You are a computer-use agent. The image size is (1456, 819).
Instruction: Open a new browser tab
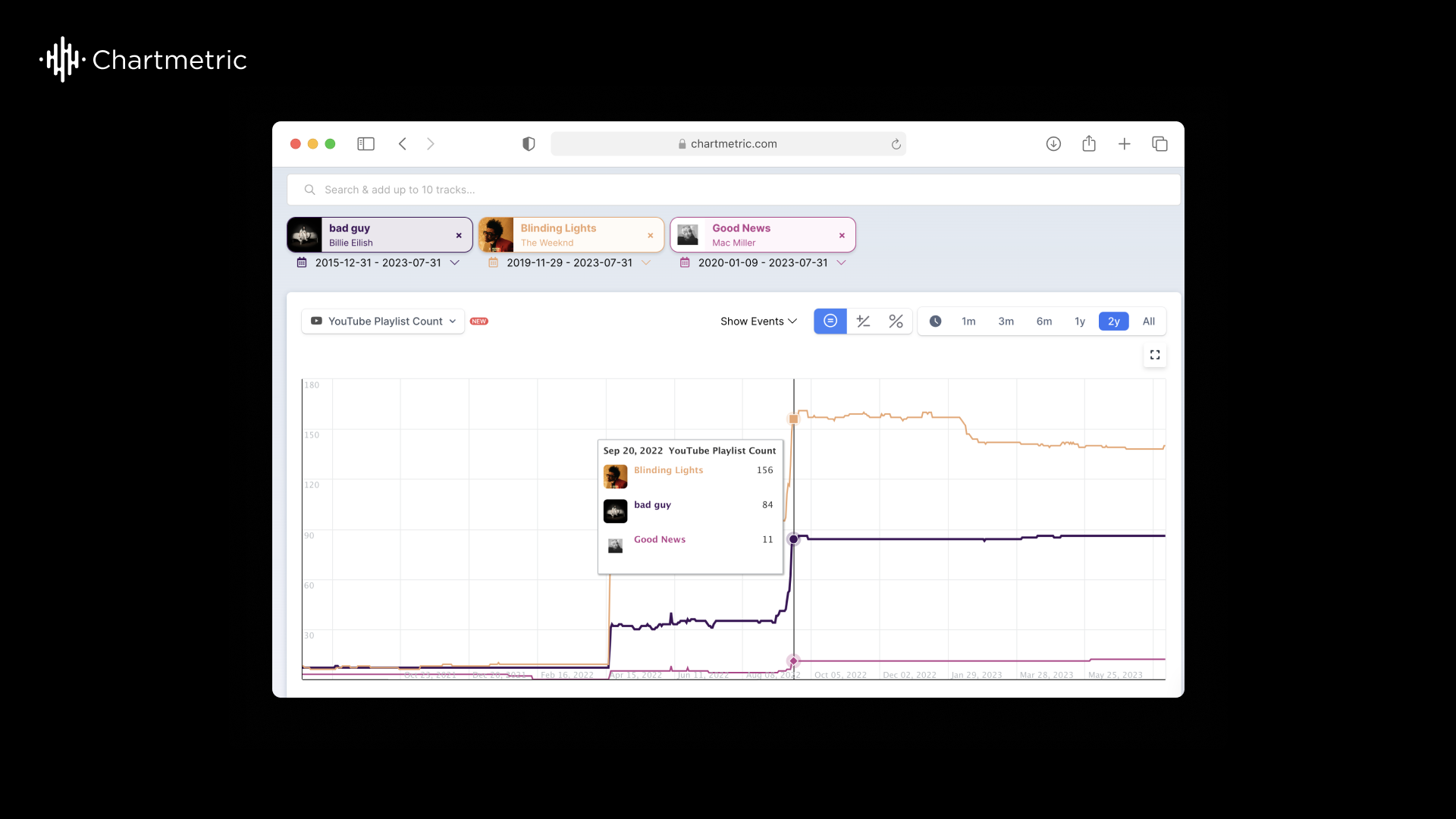pos(1124,144)
